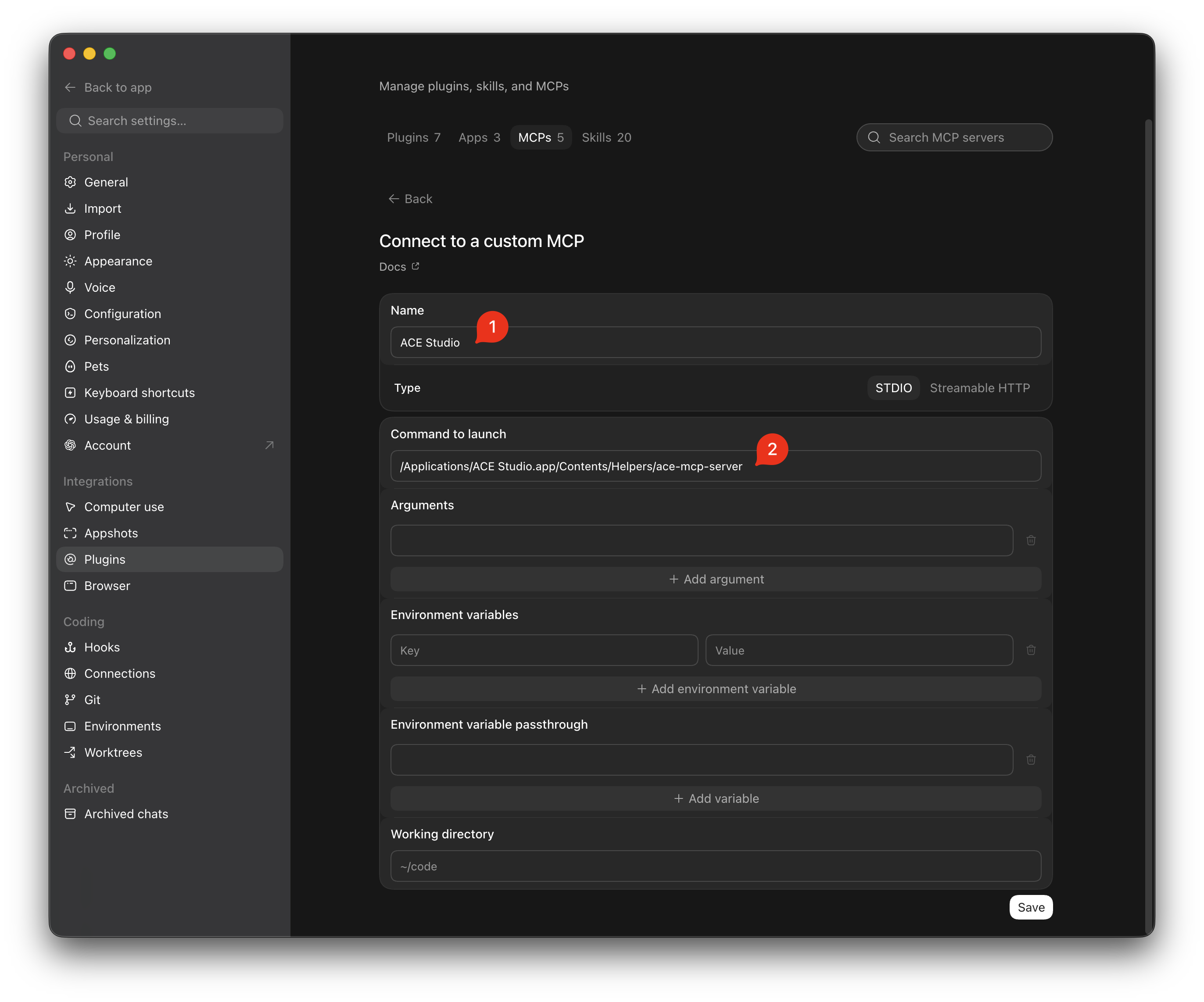
Task: Click the Browser window icon
Action: tap(70, 587)
